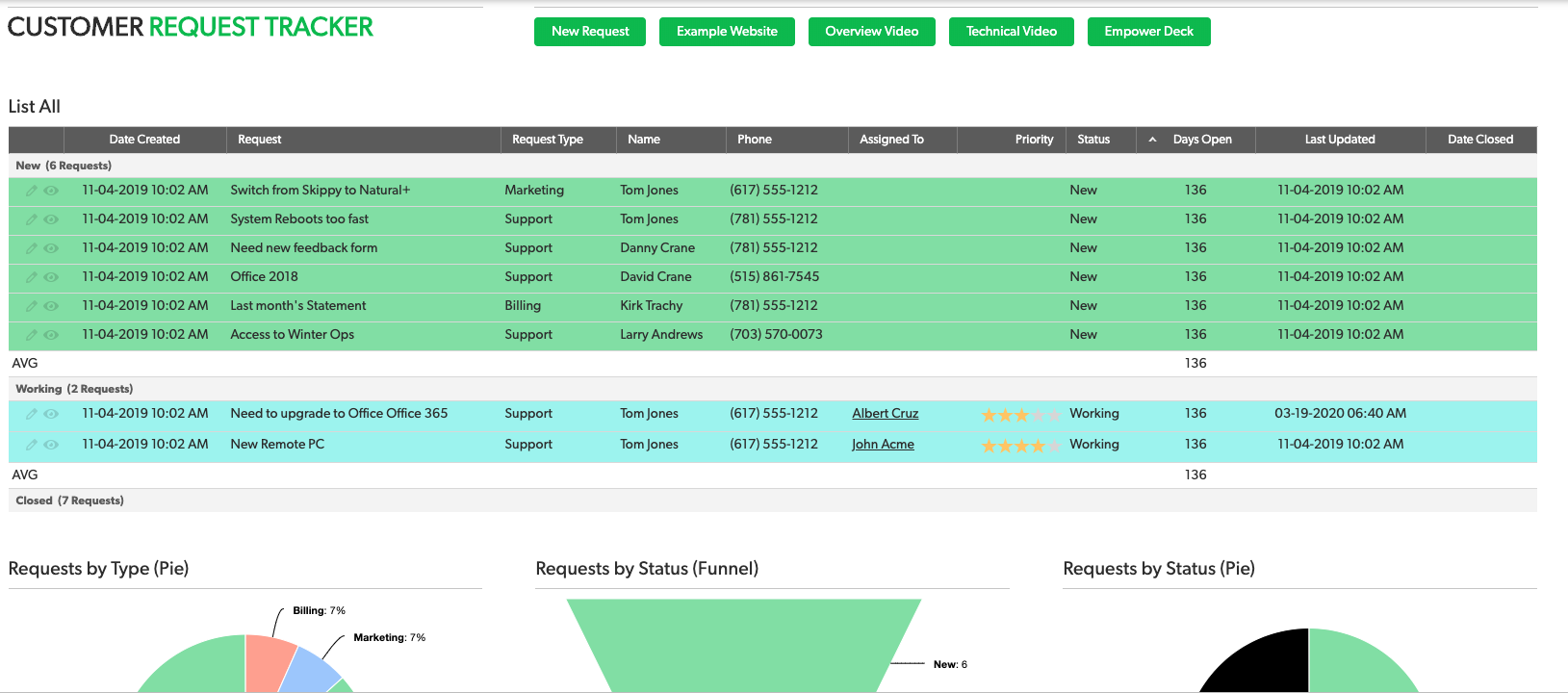
Task: Click the 'Danny Crane' name cell
Action: point(657,248)
